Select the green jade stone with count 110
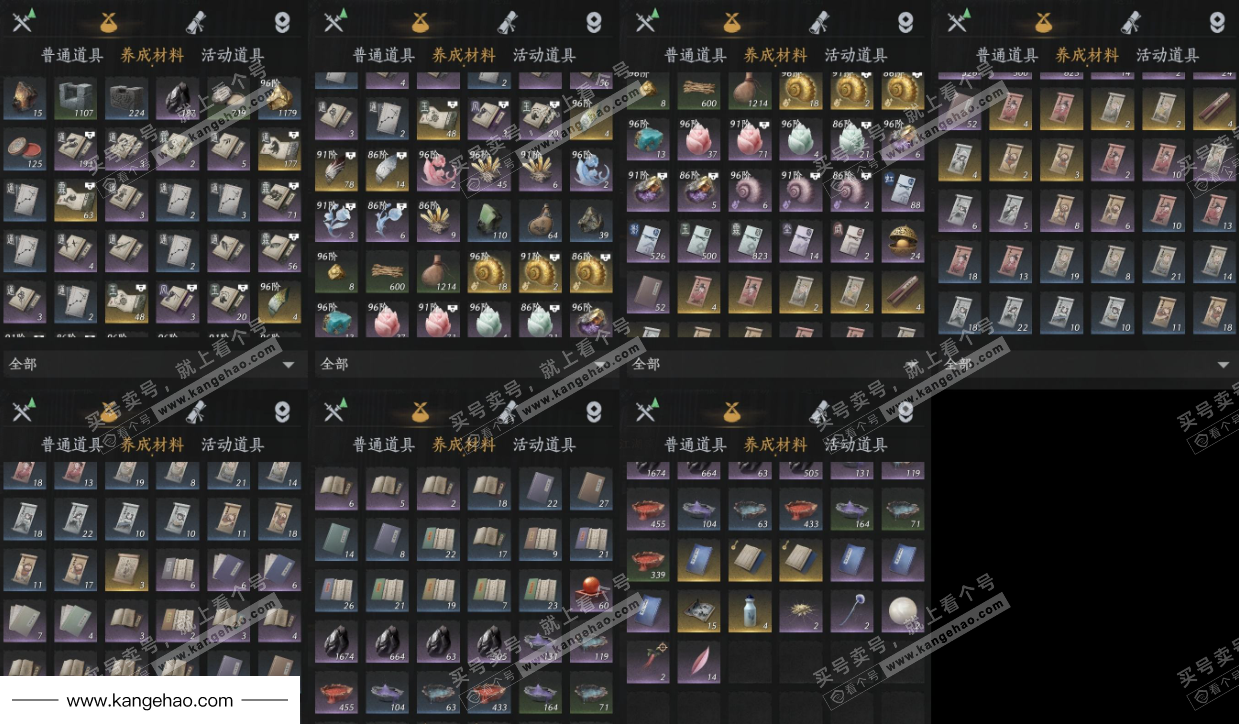The width and height of the screenshot is (1239, 724). (x=489, y=221)
